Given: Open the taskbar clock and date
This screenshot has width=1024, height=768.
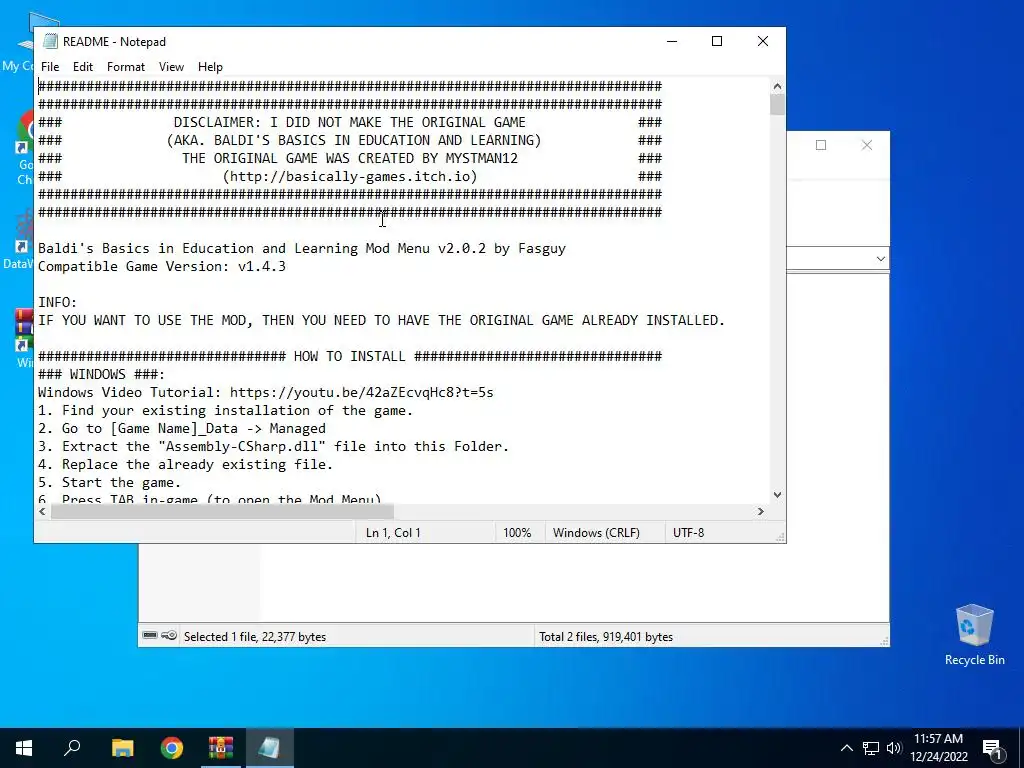Looking at the screenshot, I should [x=938, y=748].
